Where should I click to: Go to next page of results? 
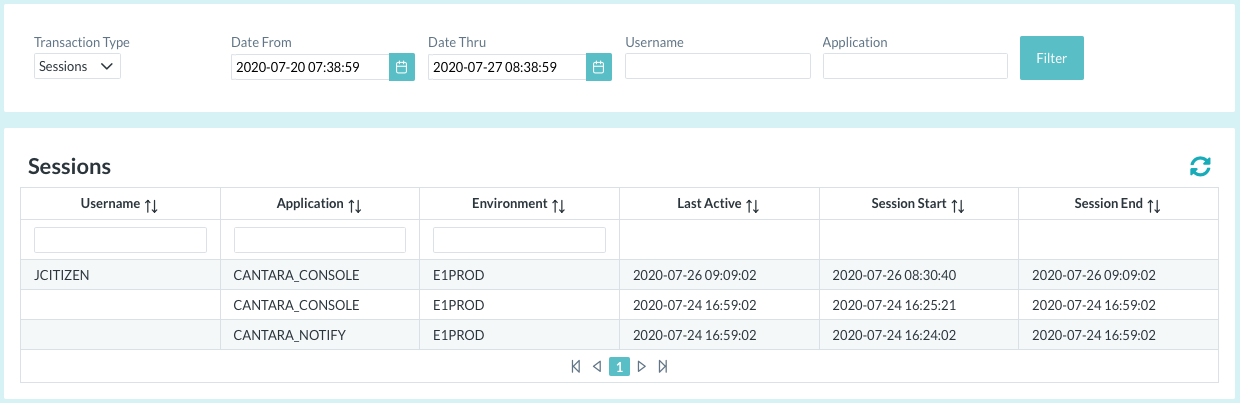[x=641, y=367]
